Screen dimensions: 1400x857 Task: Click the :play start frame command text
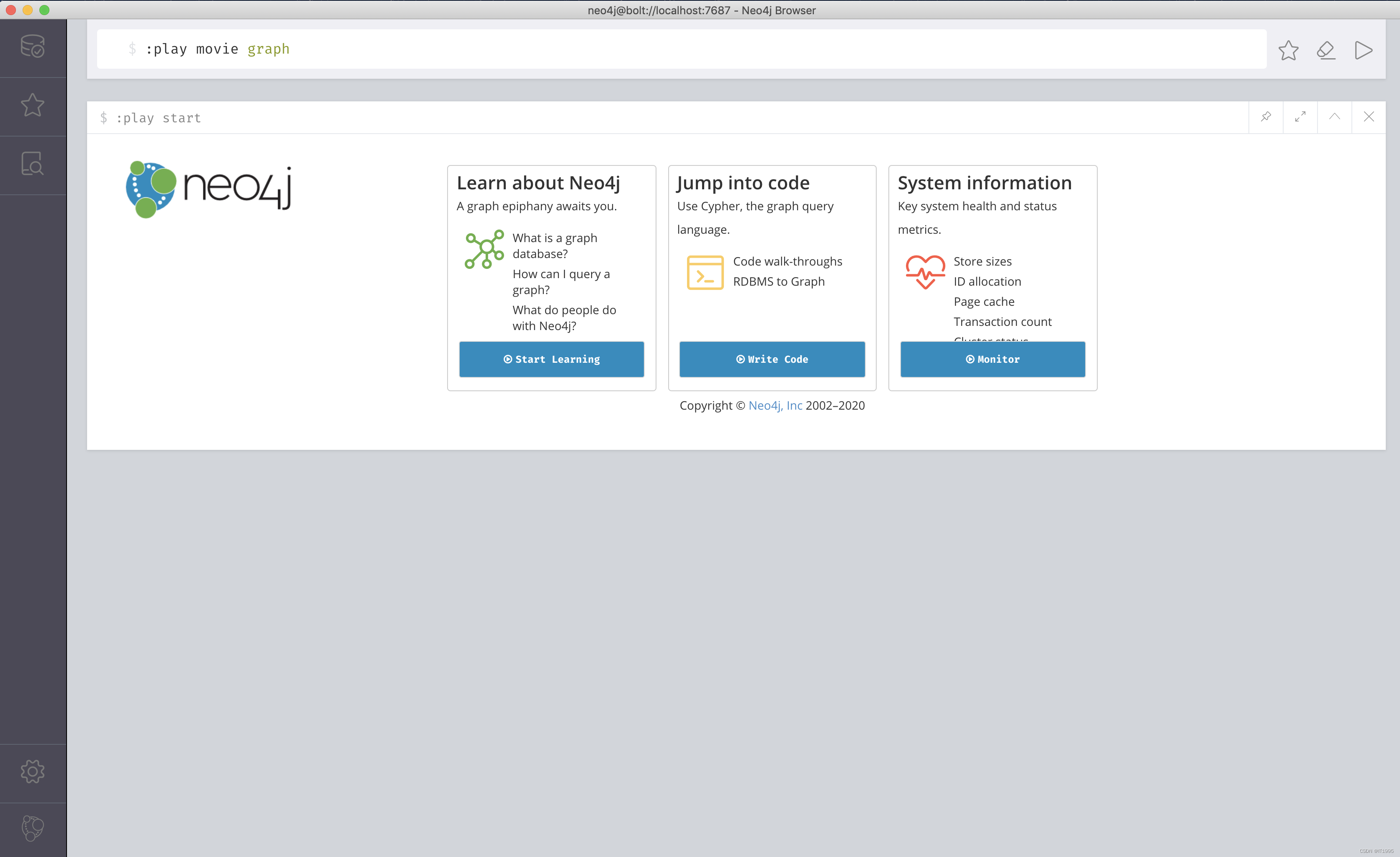[x=159, y=118]
